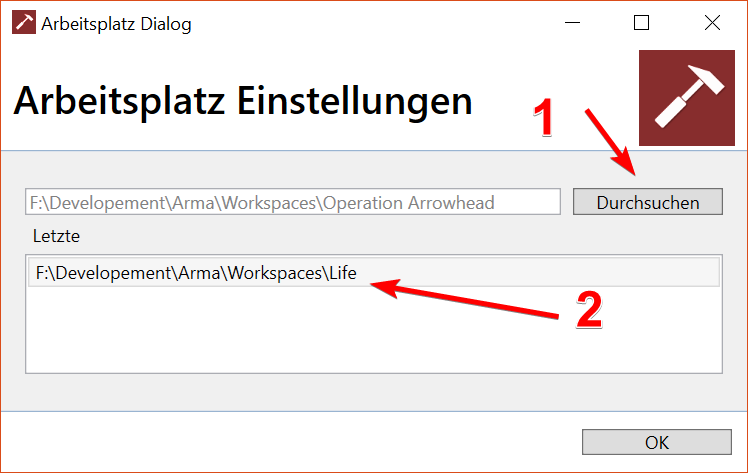Minimize the Arbeitsplatz Dialog window
The image size is (748, 473).
572,22
